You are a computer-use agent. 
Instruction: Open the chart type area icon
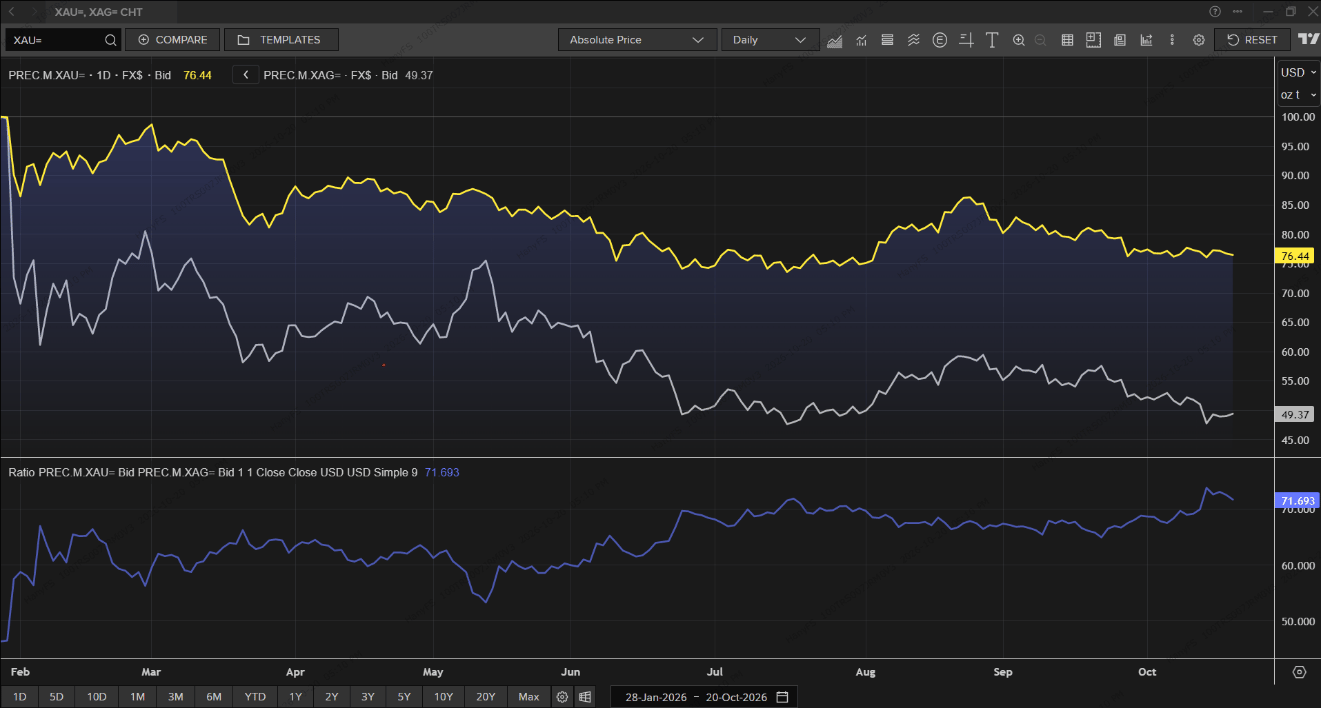835,40
